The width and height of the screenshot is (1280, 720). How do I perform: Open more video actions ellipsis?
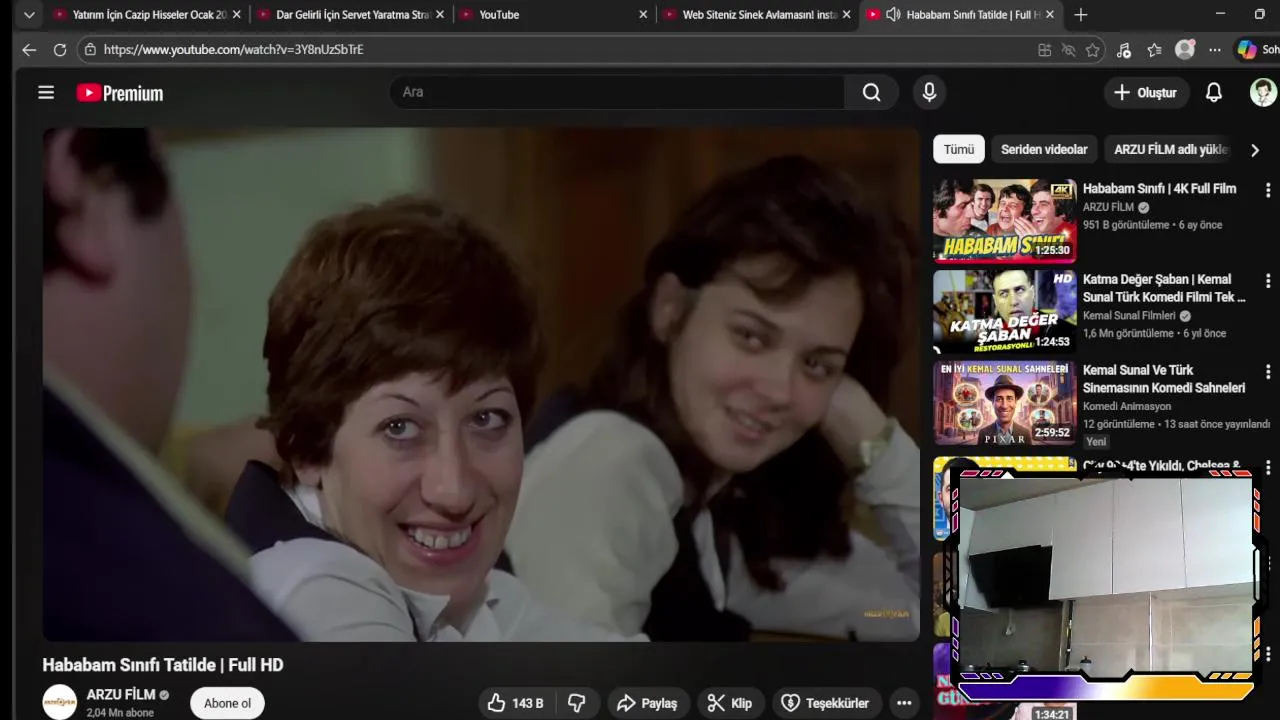[x=904, y=703]
